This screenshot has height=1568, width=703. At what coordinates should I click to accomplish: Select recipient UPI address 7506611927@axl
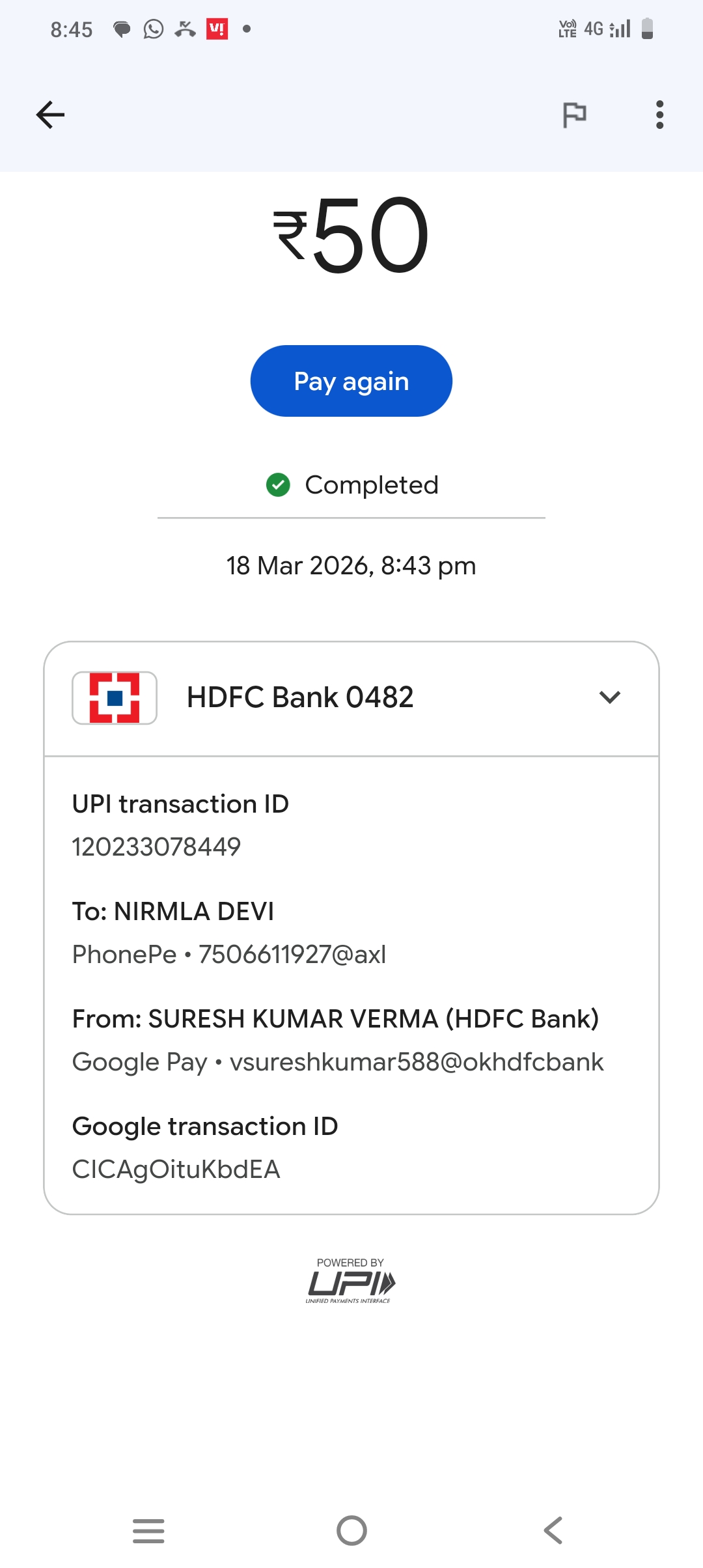292,955
